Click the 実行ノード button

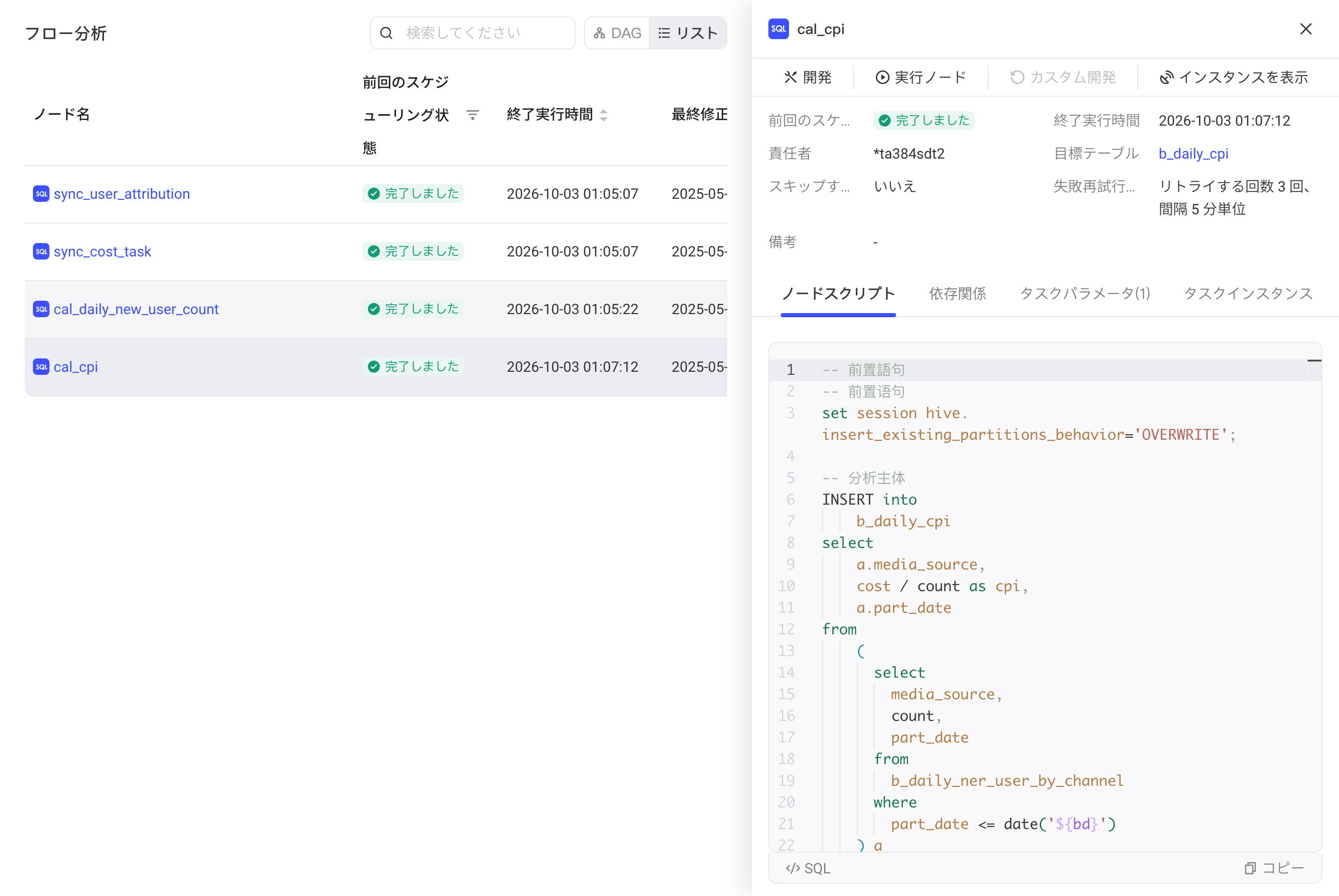click(x=921, y=77)
